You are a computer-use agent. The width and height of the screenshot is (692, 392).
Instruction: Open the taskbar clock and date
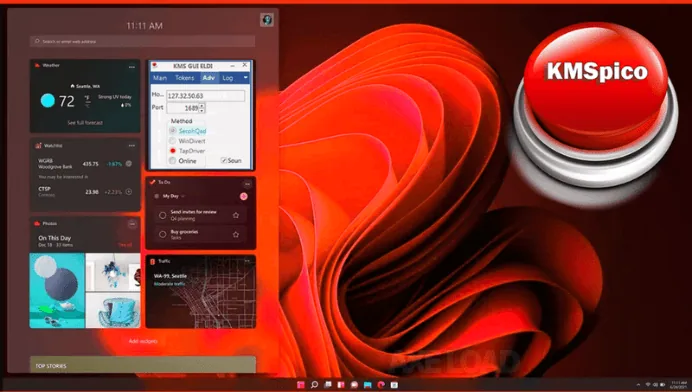click(x=679, y=384)
